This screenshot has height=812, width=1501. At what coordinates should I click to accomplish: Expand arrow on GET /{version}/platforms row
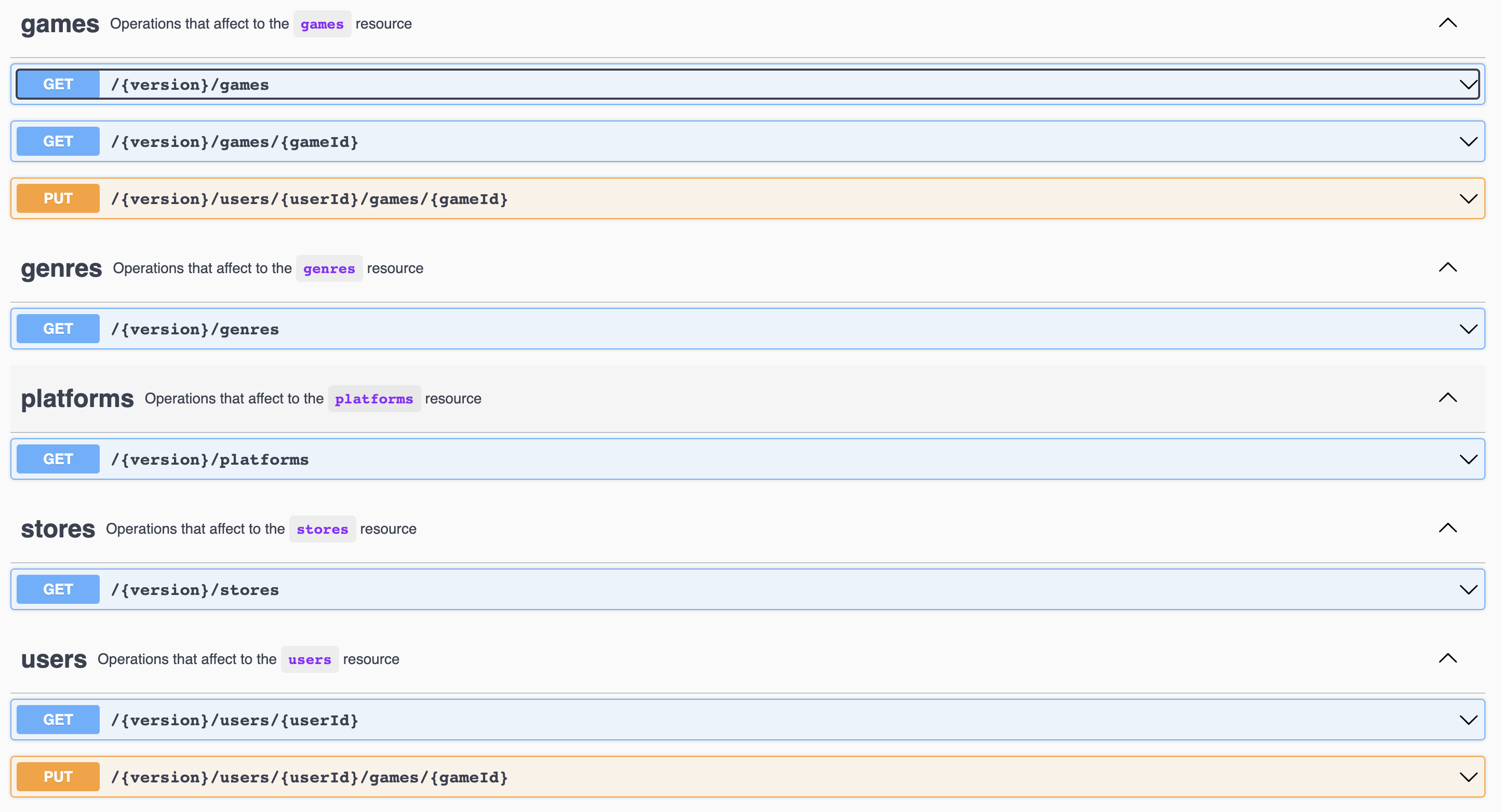point(1468,459)
